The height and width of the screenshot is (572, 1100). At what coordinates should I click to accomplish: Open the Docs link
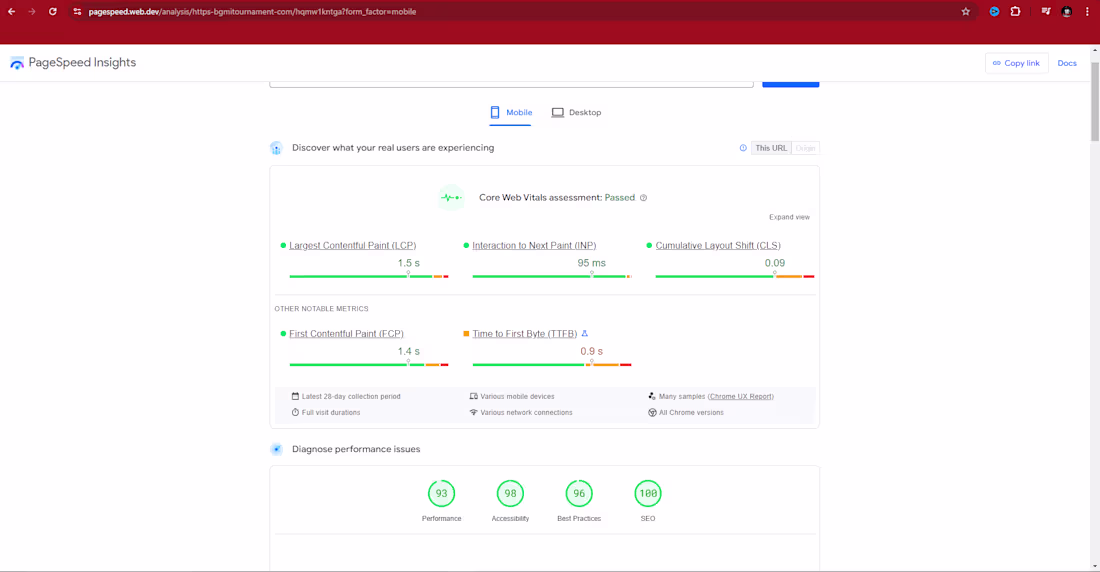coord(1067,63)
